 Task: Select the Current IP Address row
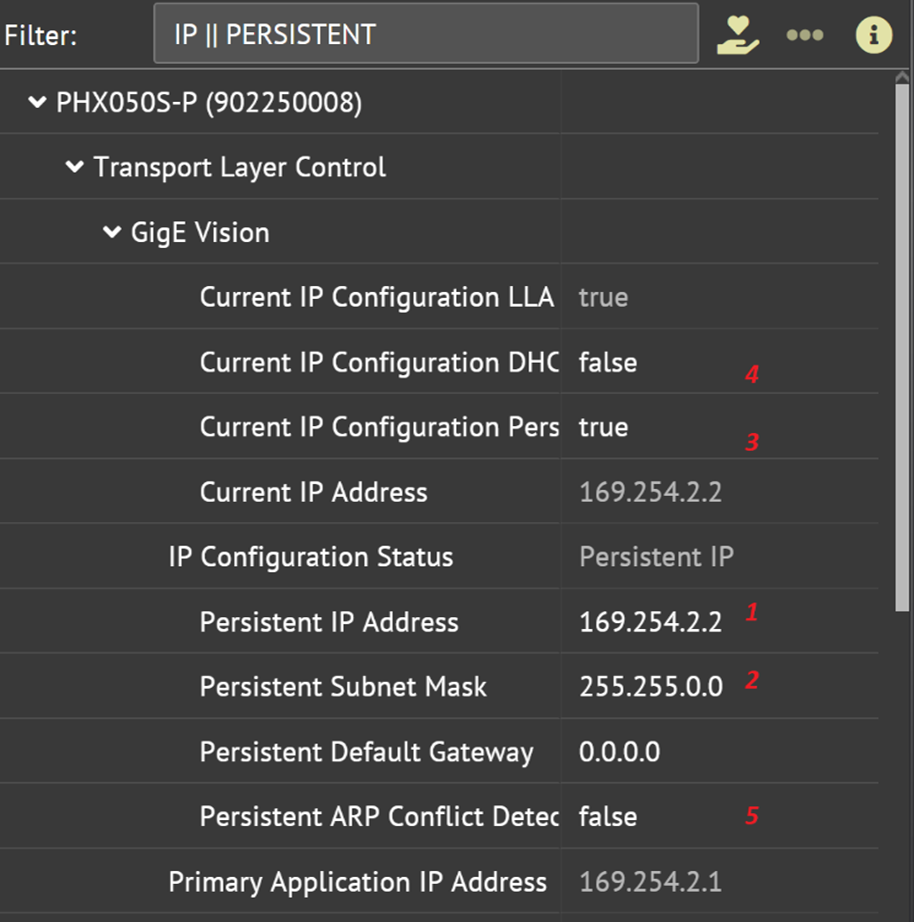coord(313,492)
